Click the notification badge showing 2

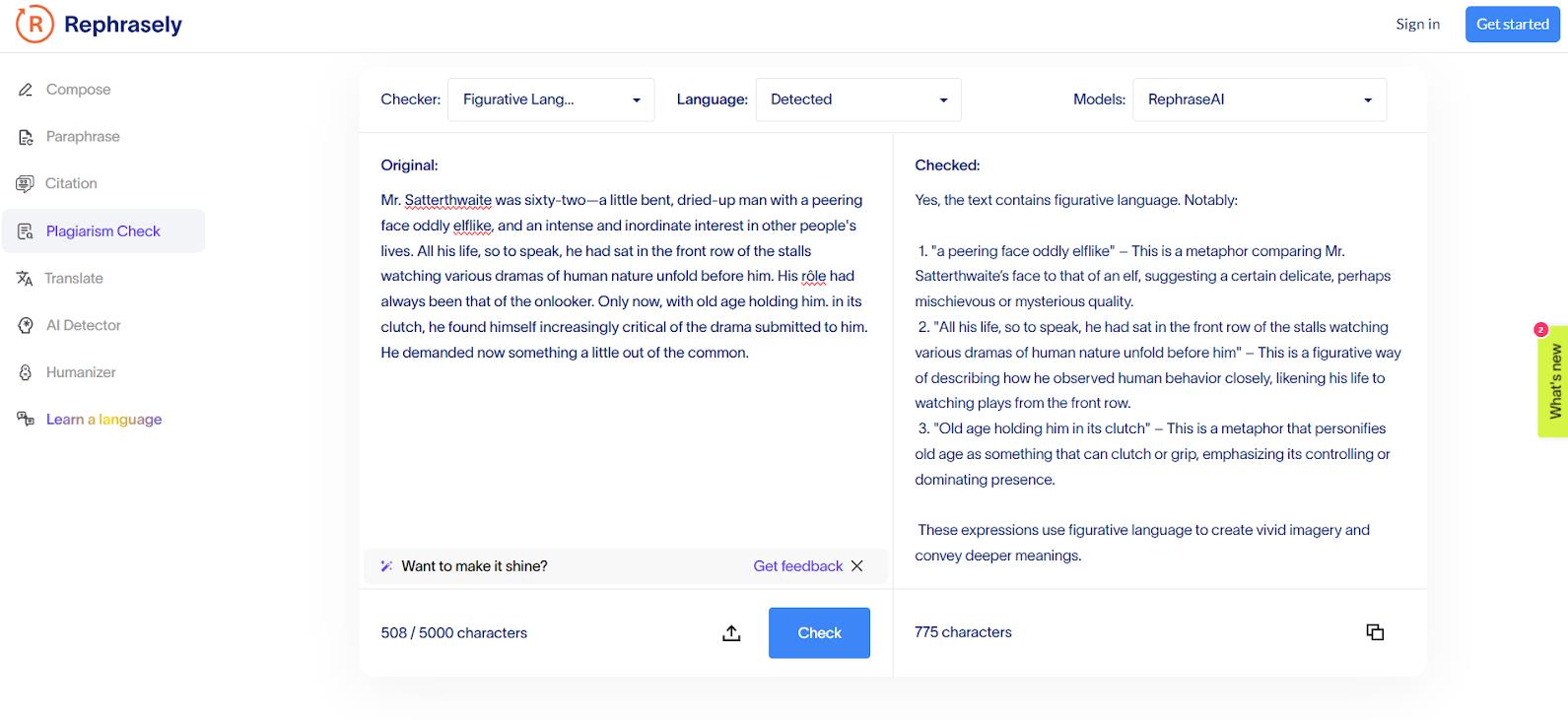pos(1540,330)
